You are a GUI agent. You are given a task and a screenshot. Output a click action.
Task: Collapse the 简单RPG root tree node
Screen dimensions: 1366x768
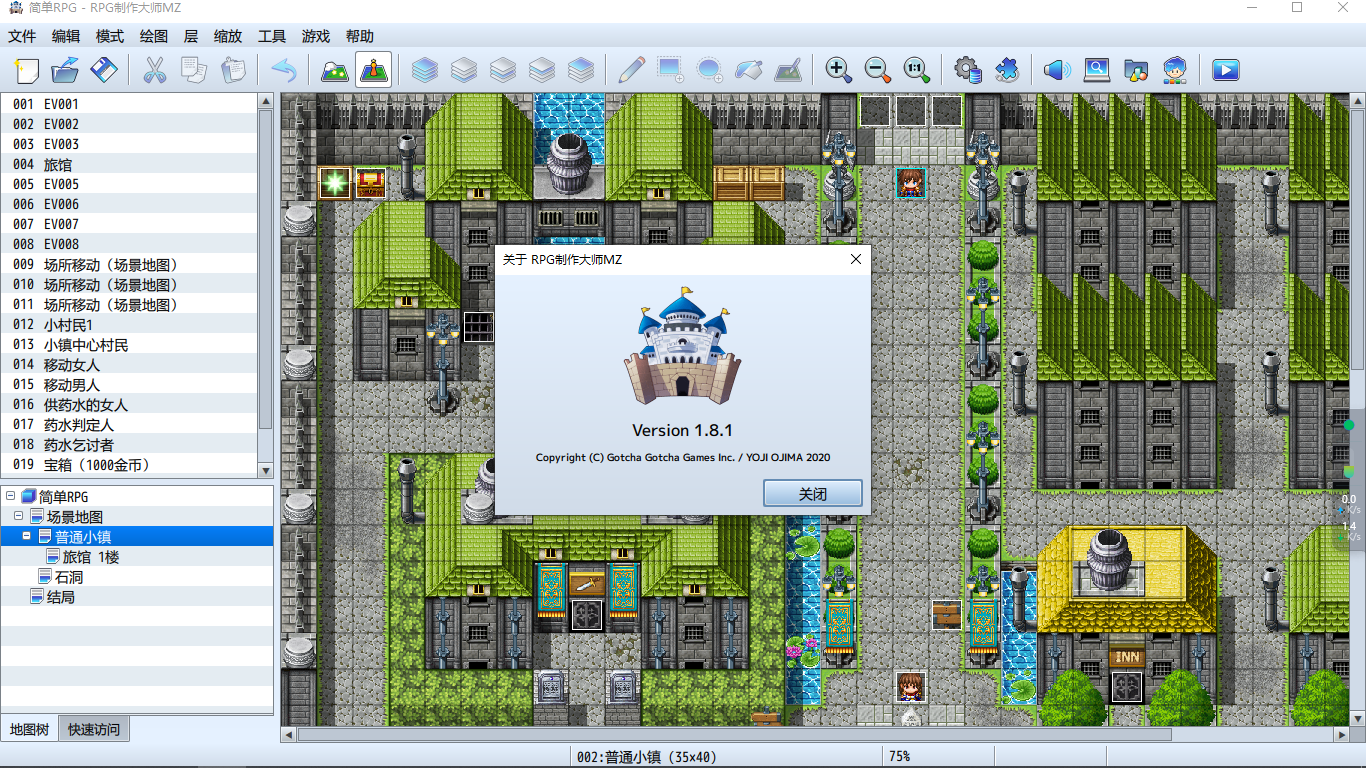tap(10, 497)
